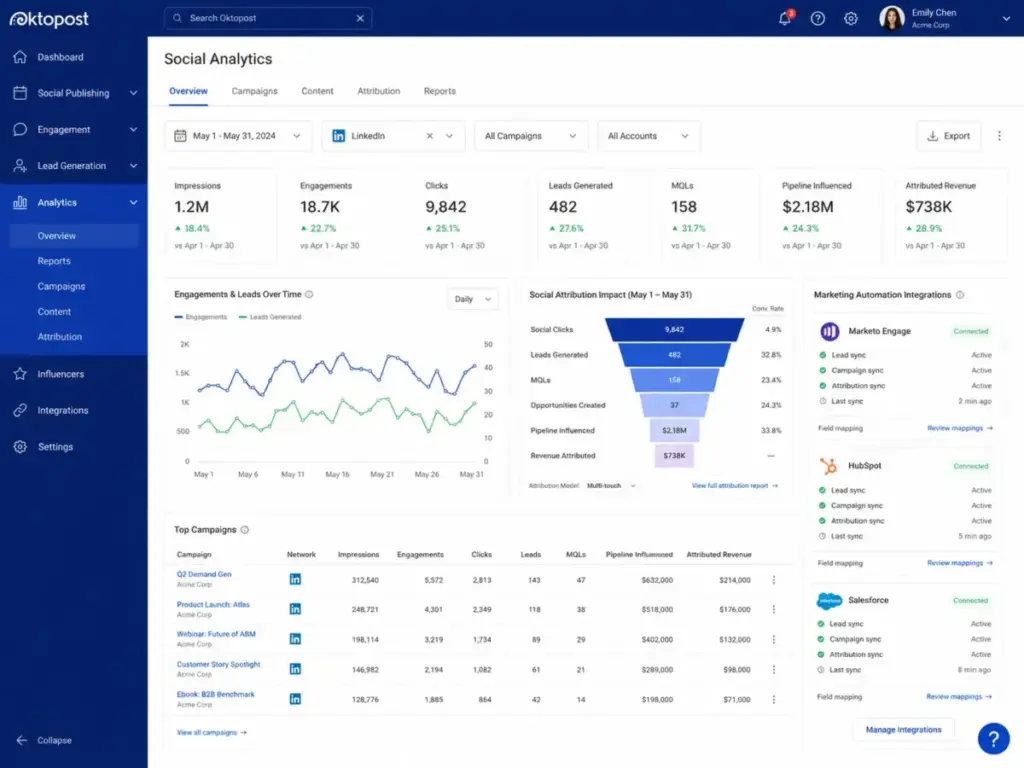
Task: Click the Export button
Action: click(x=948, y=136)
